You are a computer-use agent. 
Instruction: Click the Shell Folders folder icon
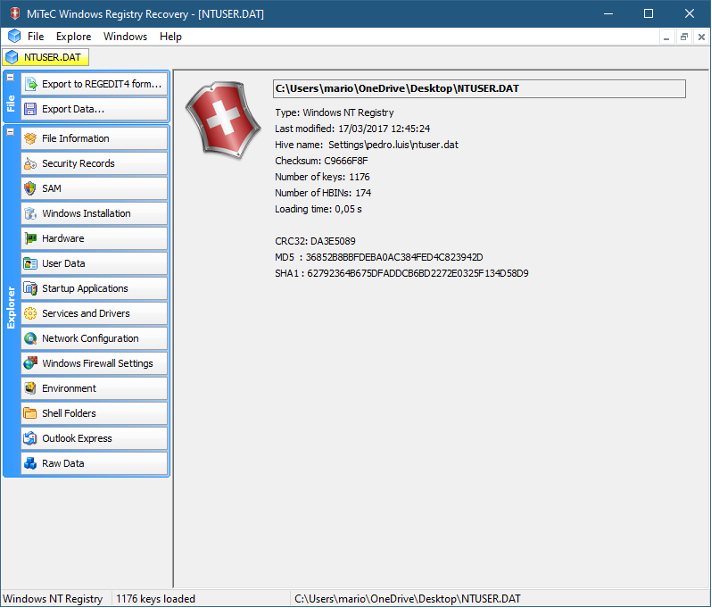30,413
